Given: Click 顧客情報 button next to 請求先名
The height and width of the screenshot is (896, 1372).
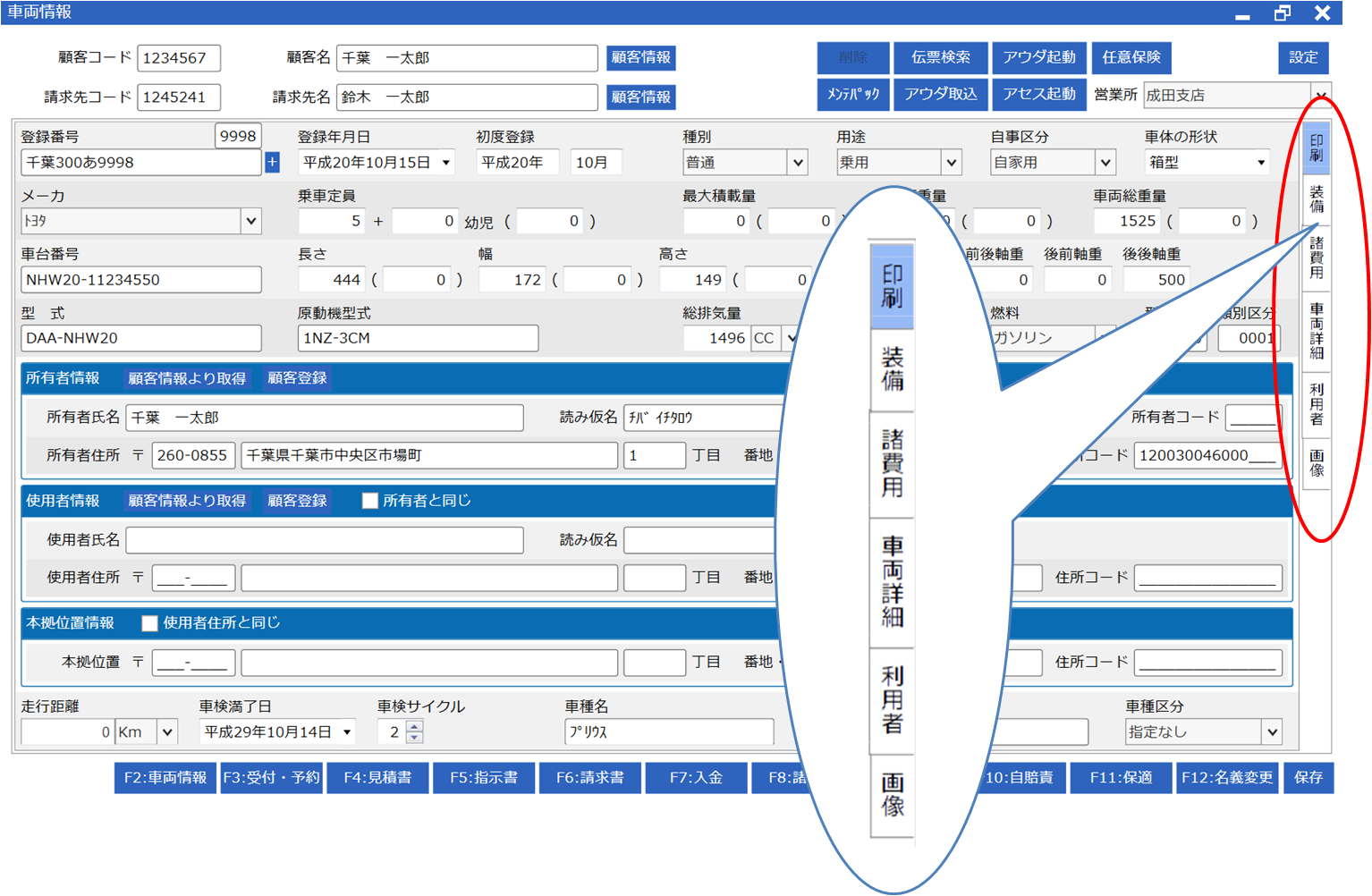Looking at the screenshot, I should 641,97.
